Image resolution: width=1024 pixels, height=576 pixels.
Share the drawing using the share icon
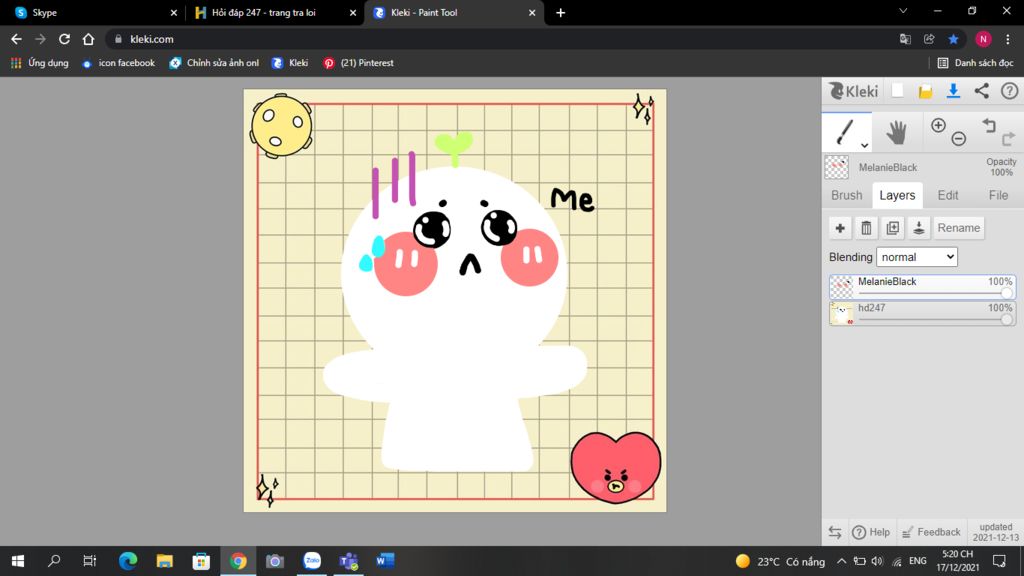click(982, 91)
